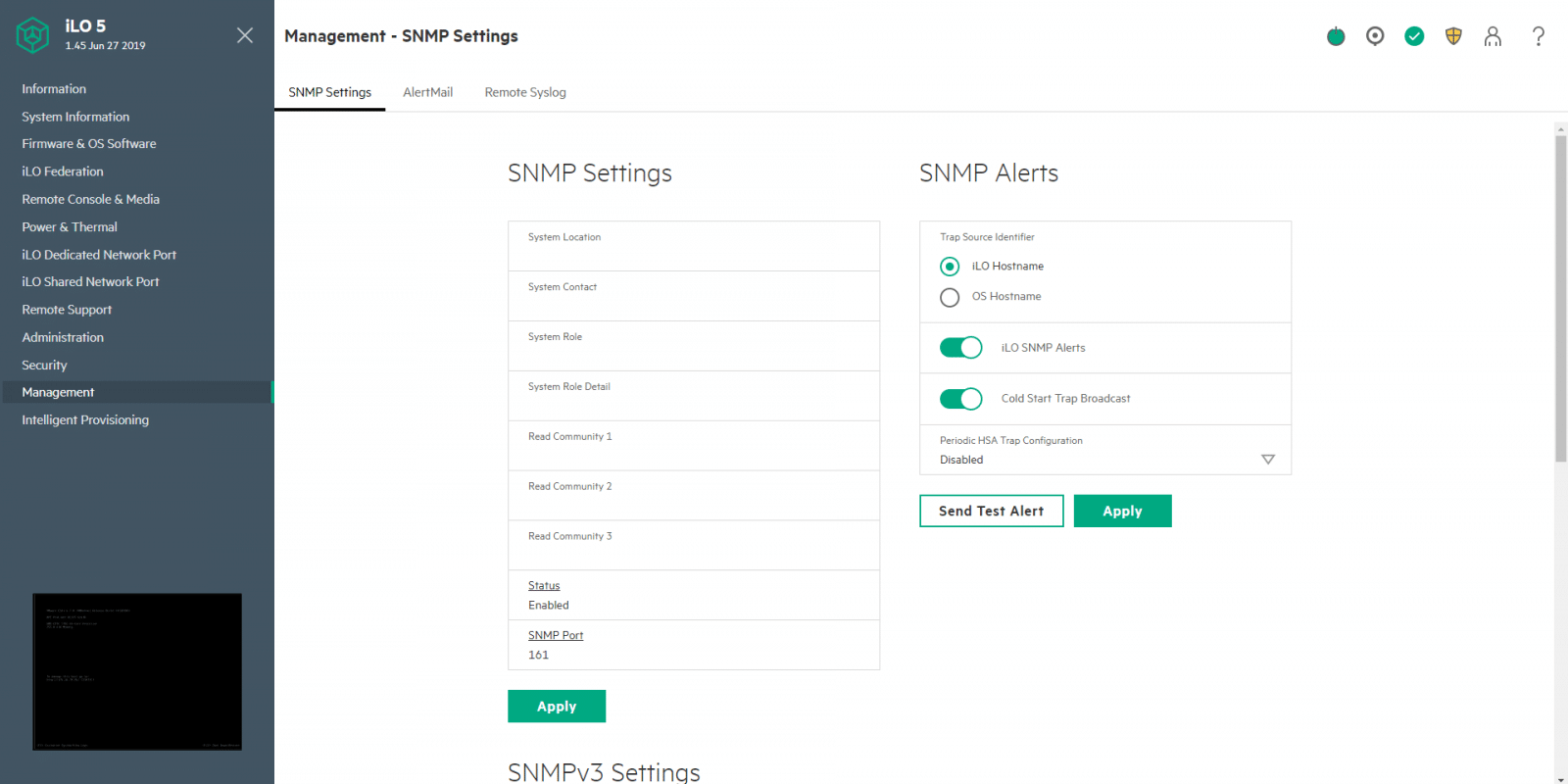This screenshot has width=1568, height=784.
Task: Click the security shield icon
Action: pos(1453,36)
